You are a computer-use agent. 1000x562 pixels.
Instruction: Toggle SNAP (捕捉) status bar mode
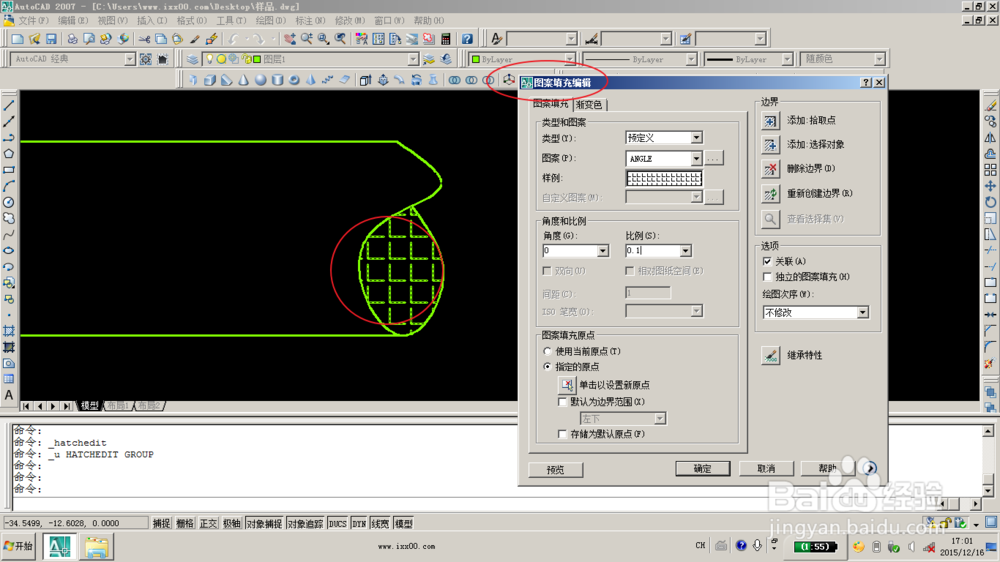161,524
